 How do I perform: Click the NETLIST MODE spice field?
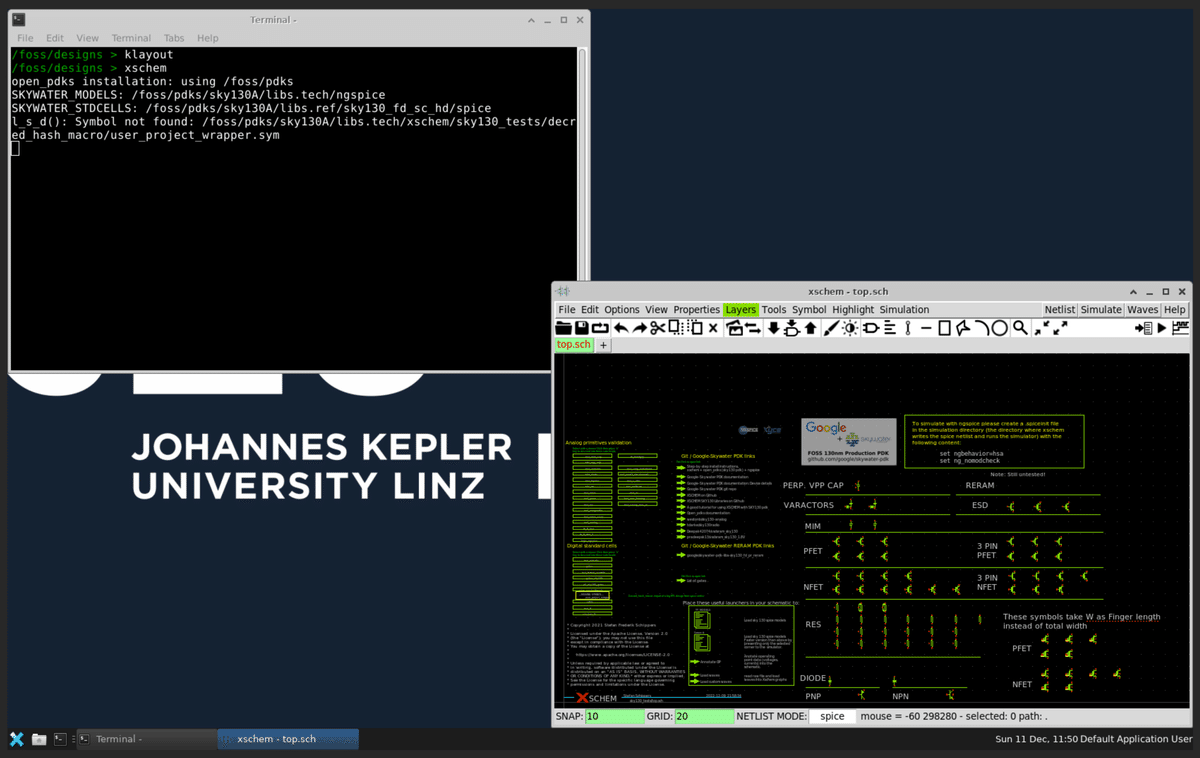[833, 716]
